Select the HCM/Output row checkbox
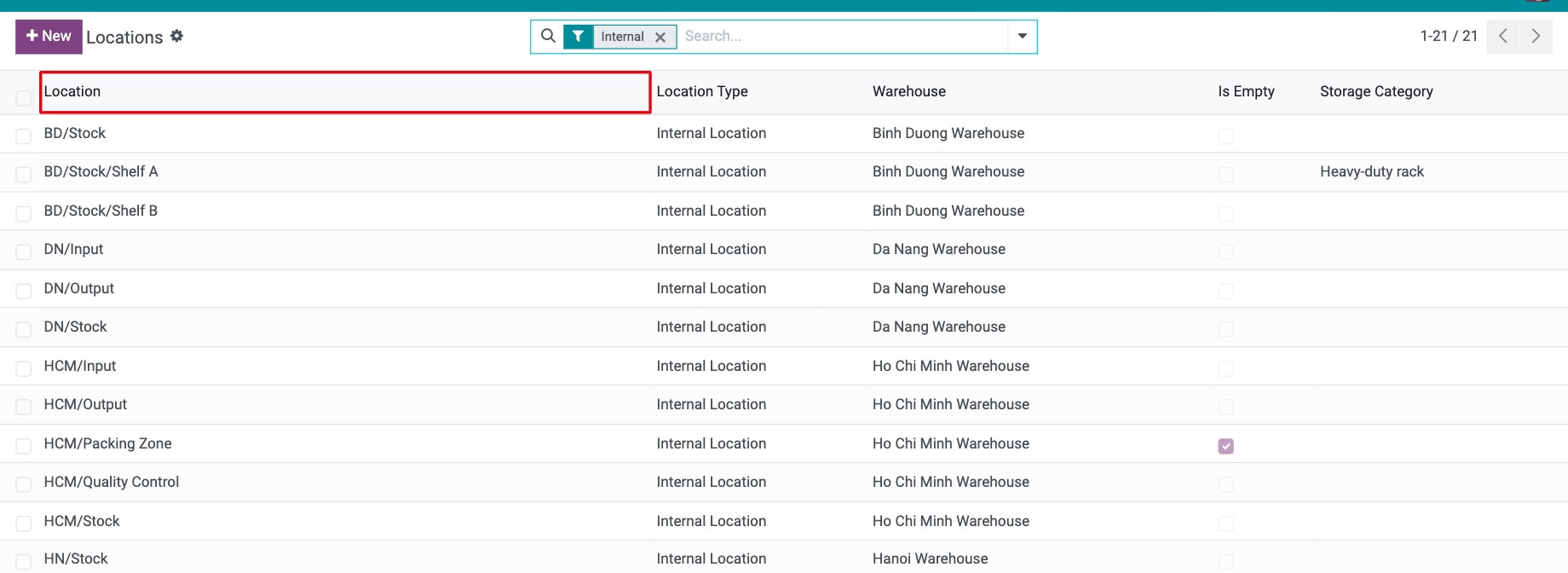 [x=24, y=408]
